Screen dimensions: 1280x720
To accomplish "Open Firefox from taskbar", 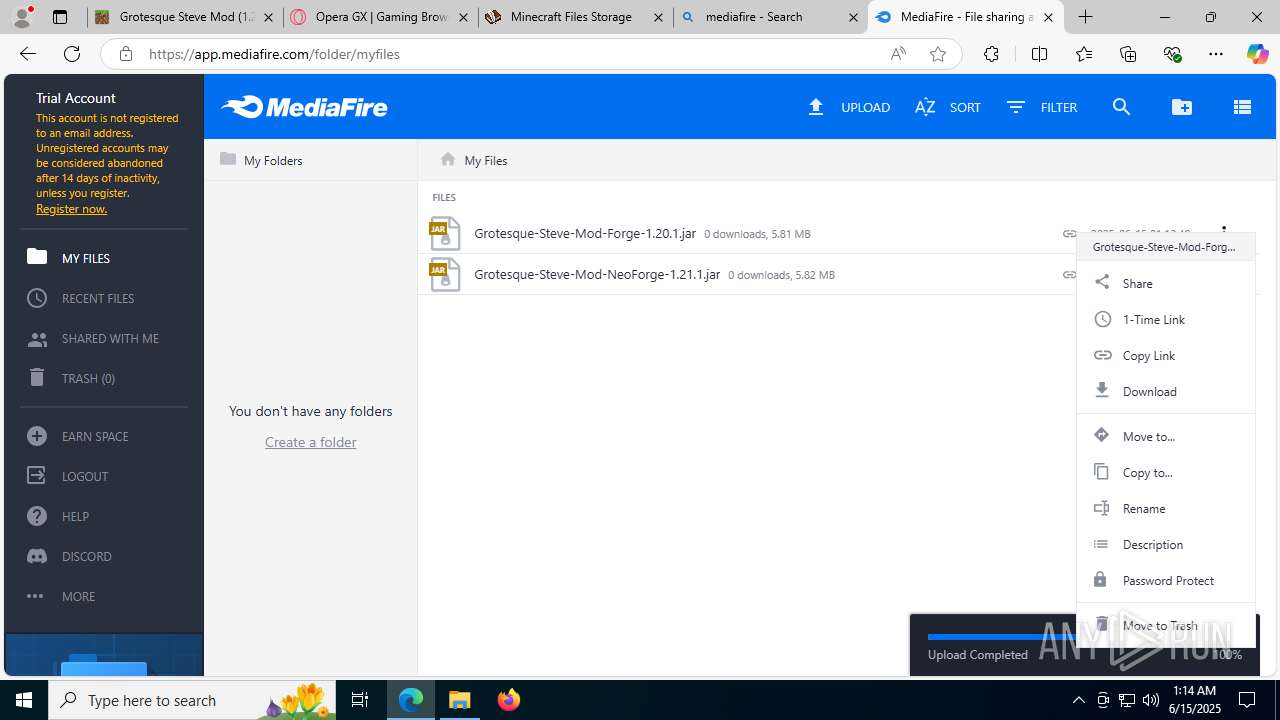I will tap(509, 700).
